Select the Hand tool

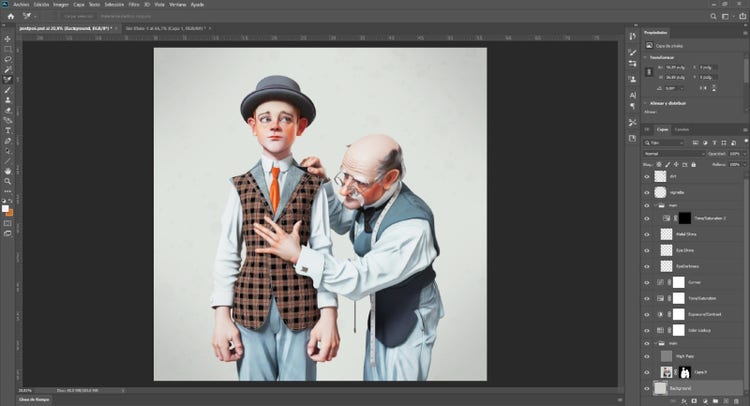point(8,171)
